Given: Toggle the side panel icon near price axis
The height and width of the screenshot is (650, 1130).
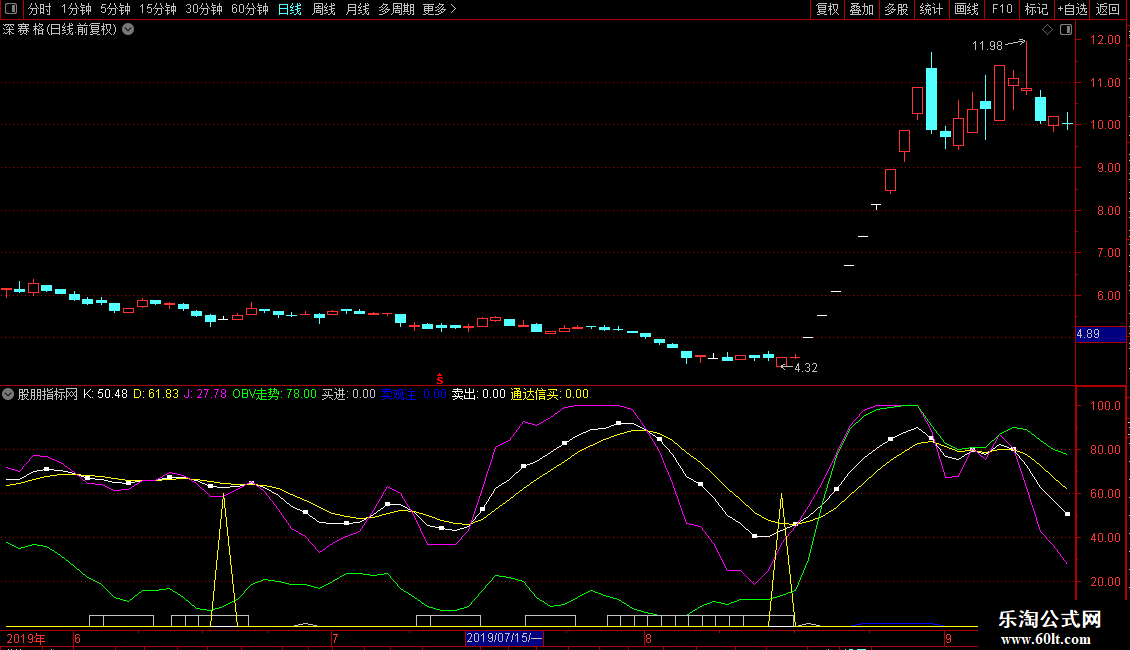Looking at the screenshot, I should (x=1066, y=30).
